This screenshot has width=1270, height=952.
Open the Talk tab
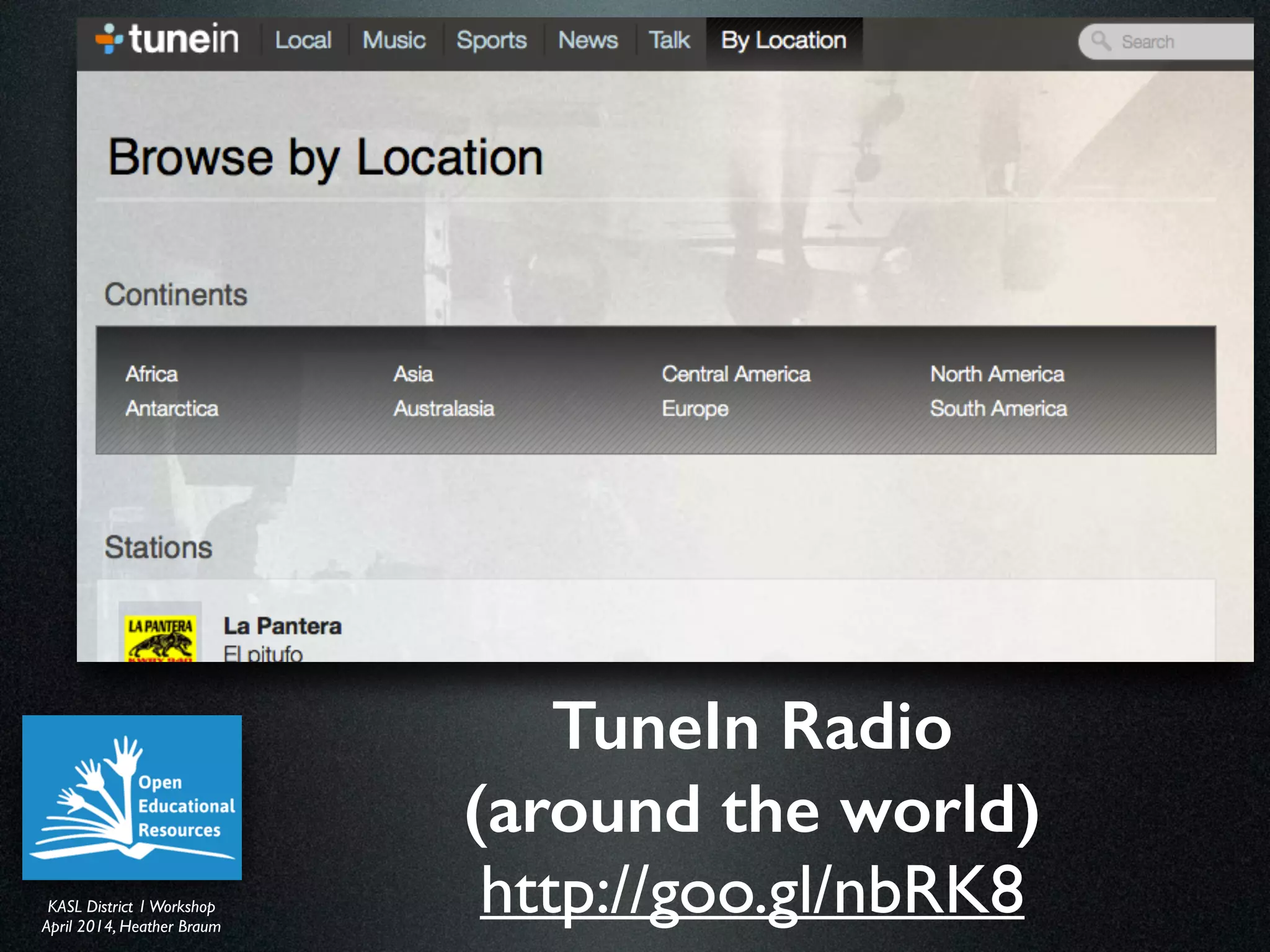[669, 41]
